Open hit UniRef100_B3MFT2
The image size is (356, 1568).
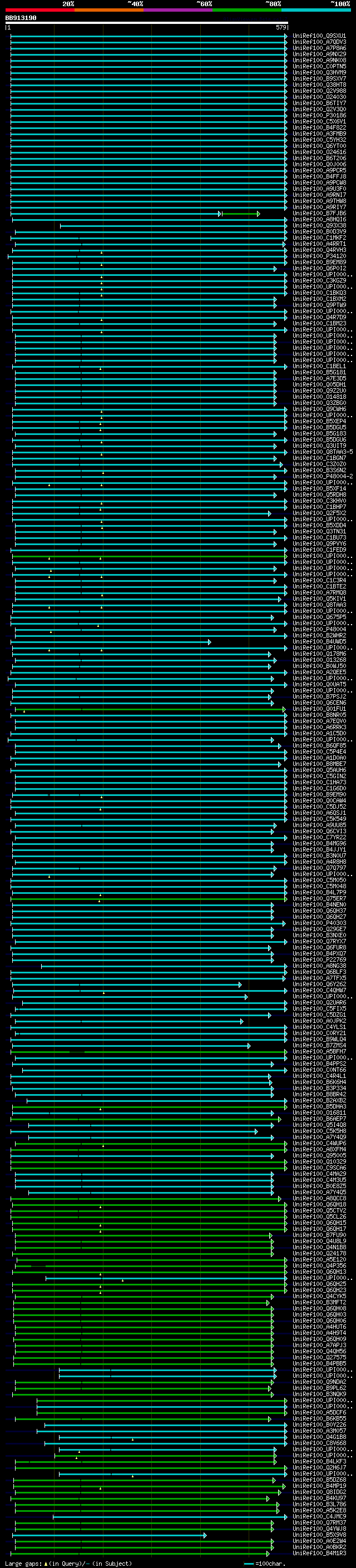(x=319, y=1302)
